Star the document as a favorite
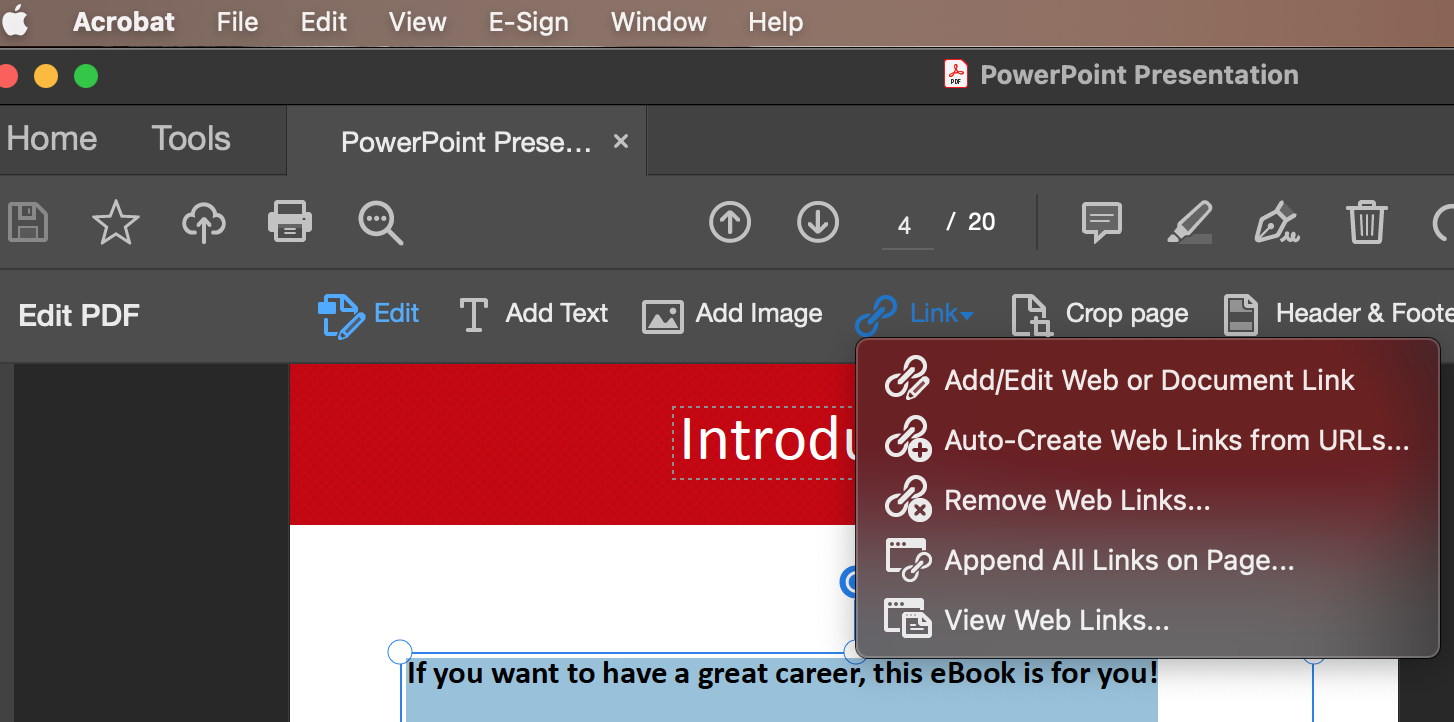 [x=115, y=222]
